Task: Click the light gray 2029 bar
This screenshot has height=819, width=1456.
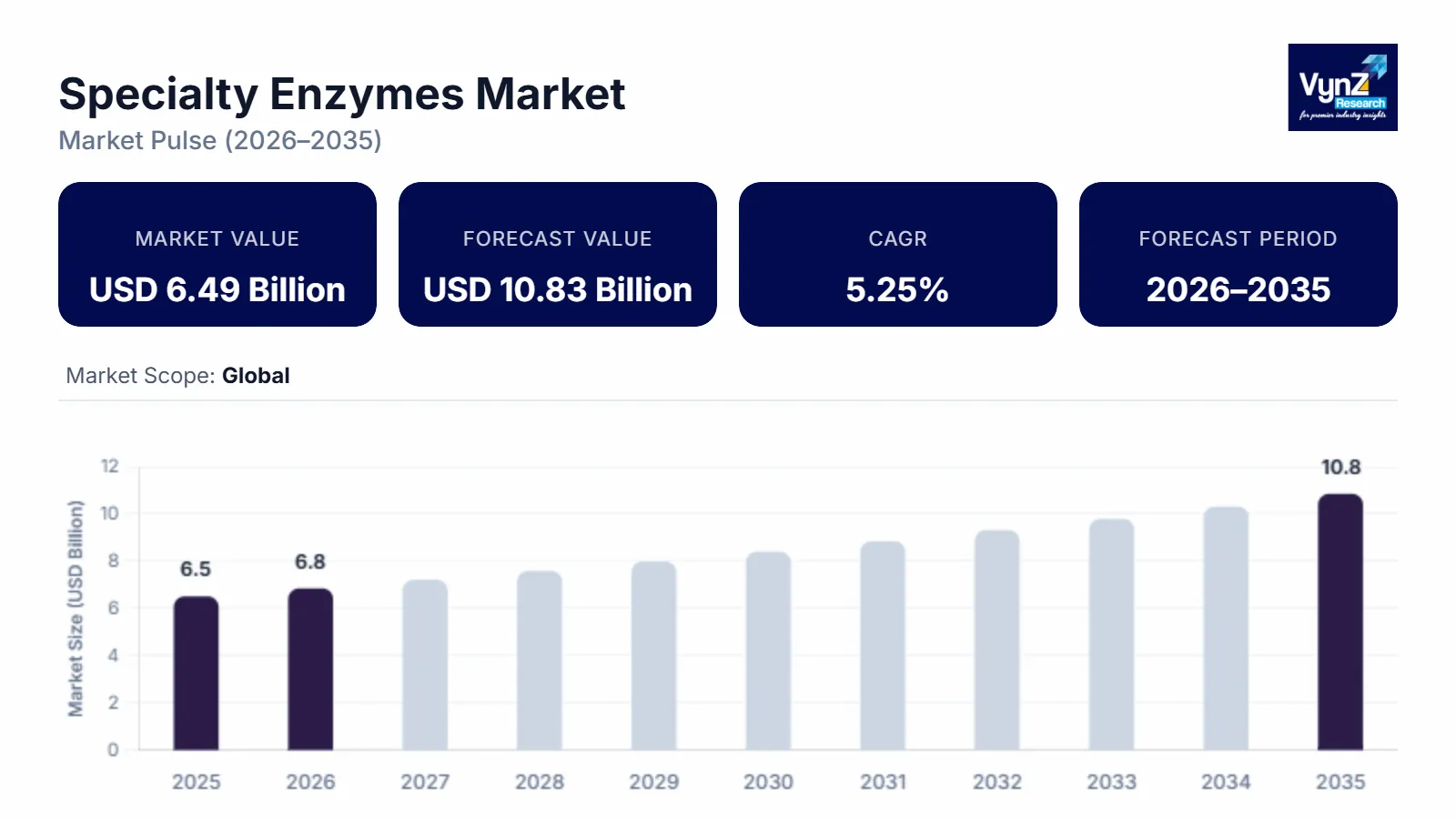Action: [653, 656]
